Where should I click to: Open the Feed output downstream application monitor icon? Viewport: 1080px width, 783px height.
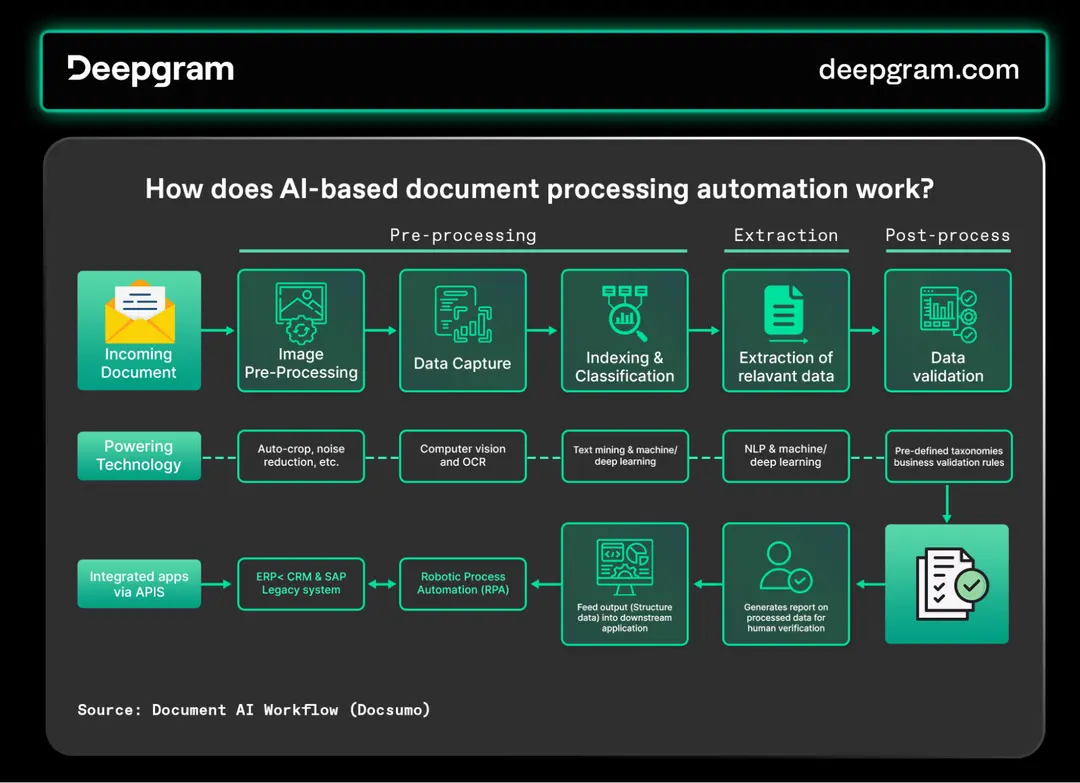tap(624, 565)
